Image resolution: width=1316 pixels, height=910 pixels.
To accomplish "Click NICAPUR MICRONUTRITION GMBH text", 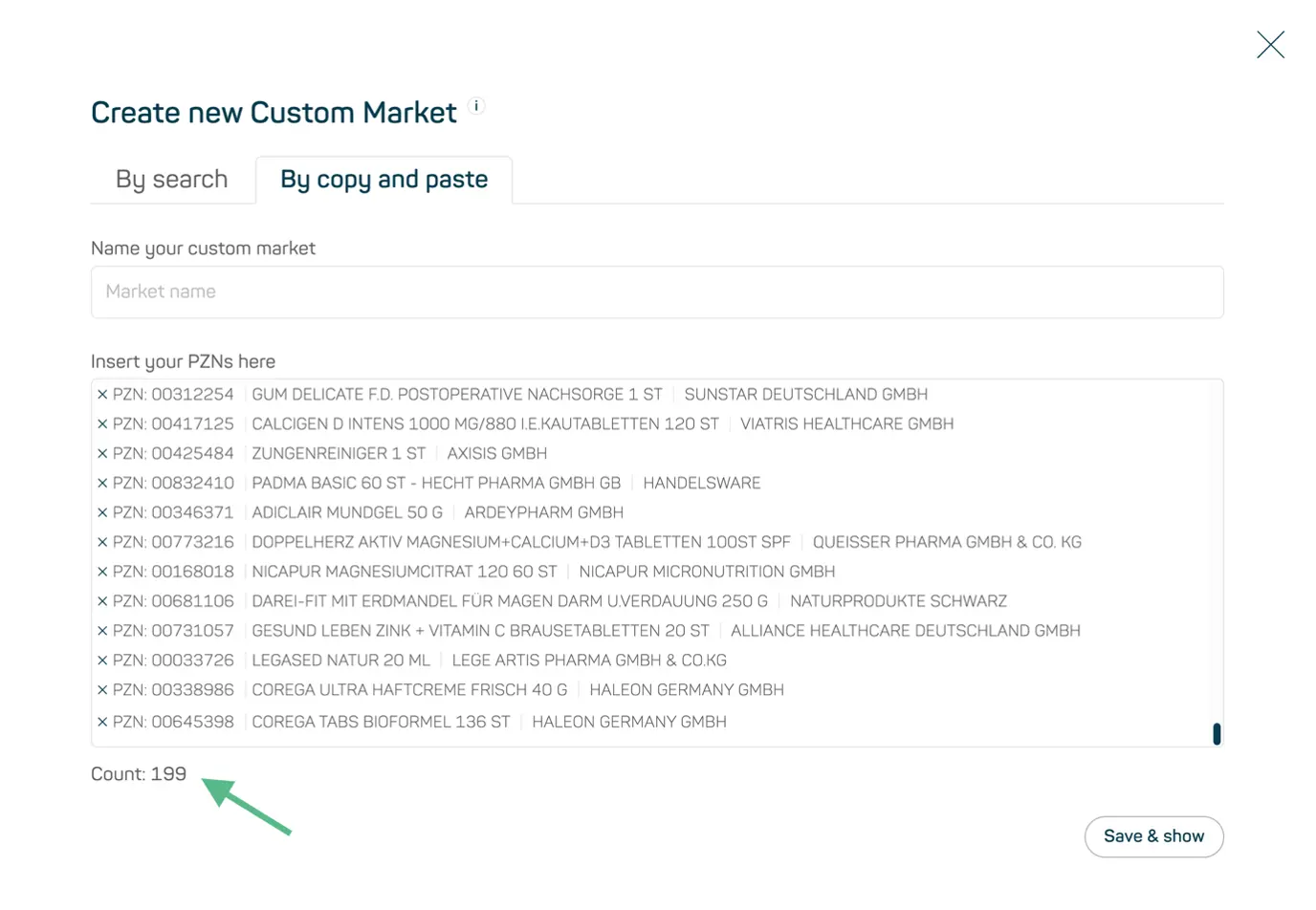I will pyautogui.click(x=707, y=572).
